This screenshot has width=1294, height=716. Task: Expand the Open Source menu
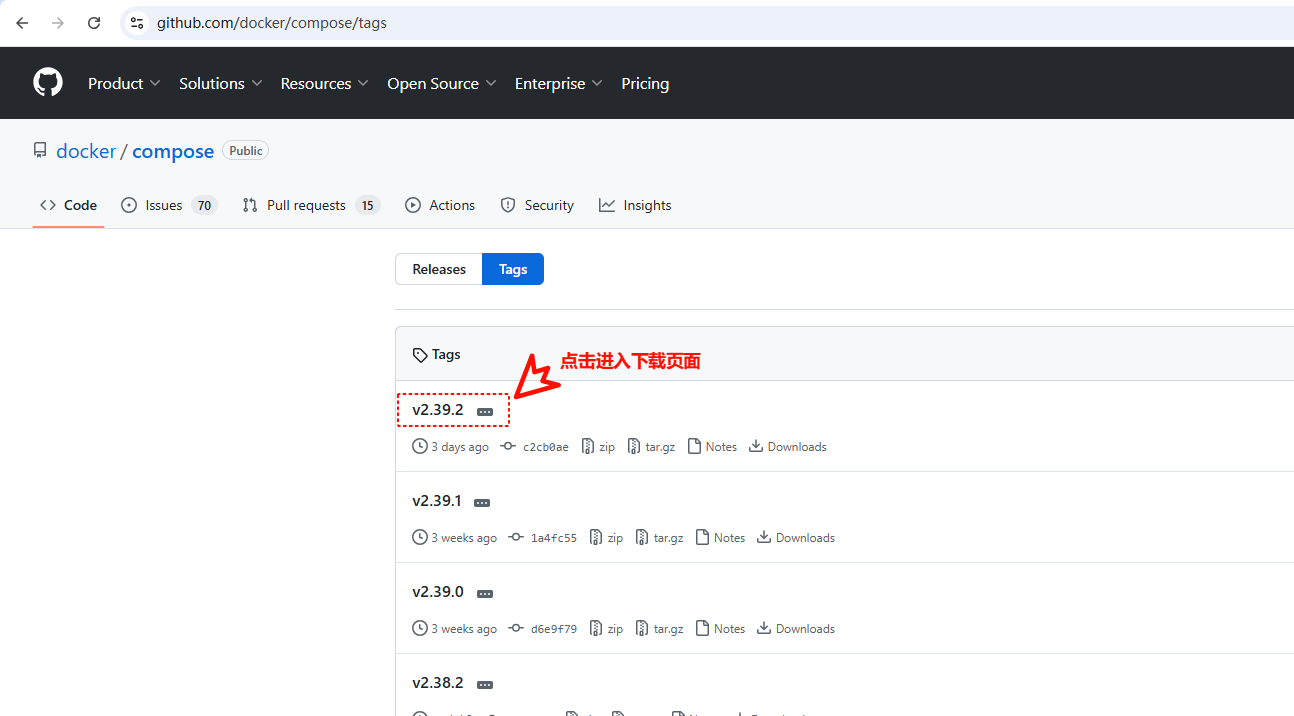(441, 84)
